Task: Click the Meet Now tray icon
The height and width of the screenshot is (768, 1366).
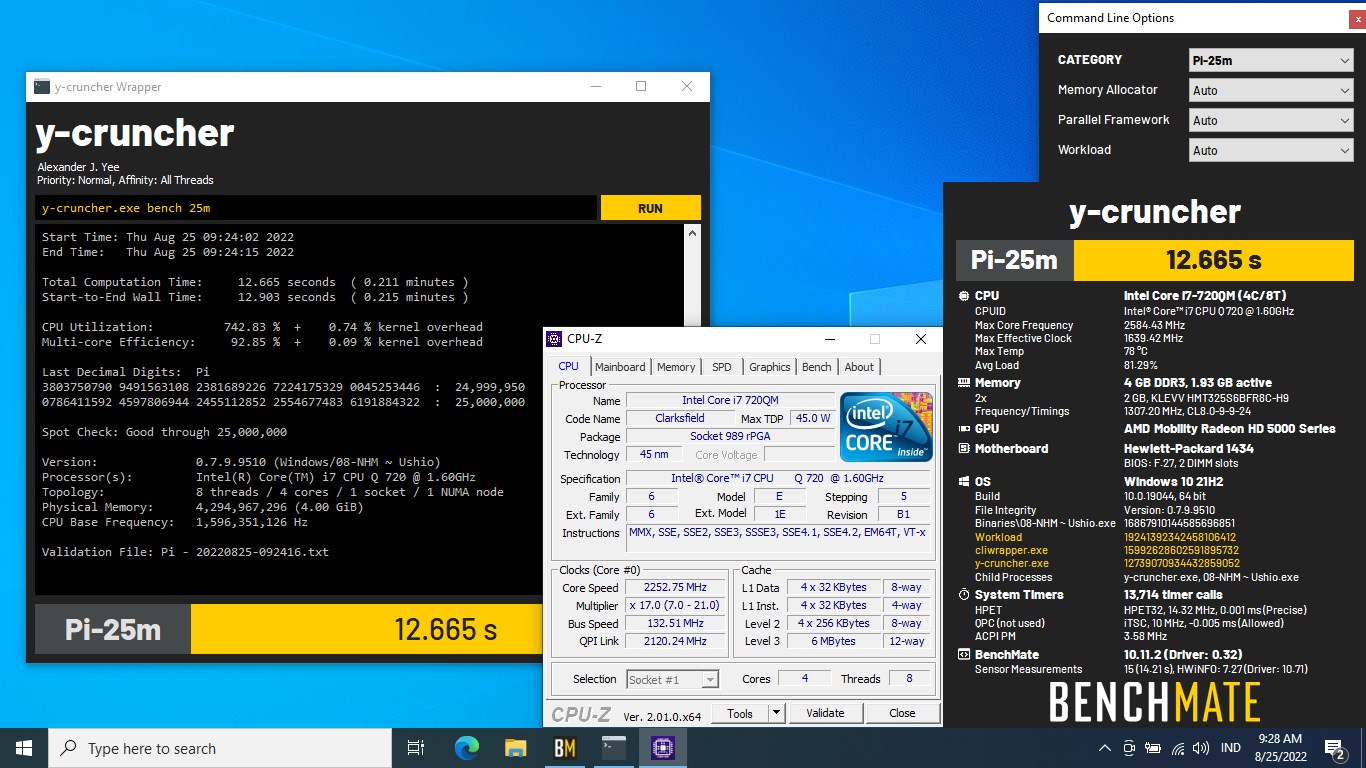Action: 1129,748
